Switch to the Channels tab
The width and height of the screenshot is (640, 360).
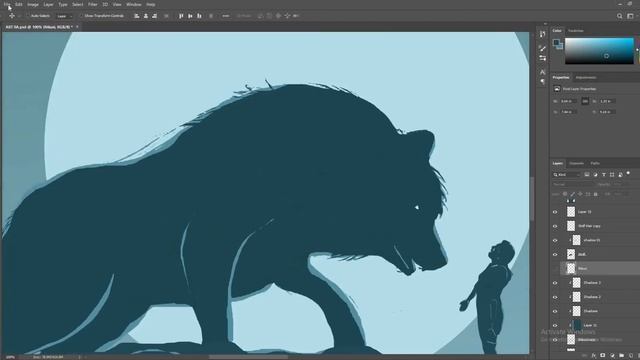coord(576,163)
